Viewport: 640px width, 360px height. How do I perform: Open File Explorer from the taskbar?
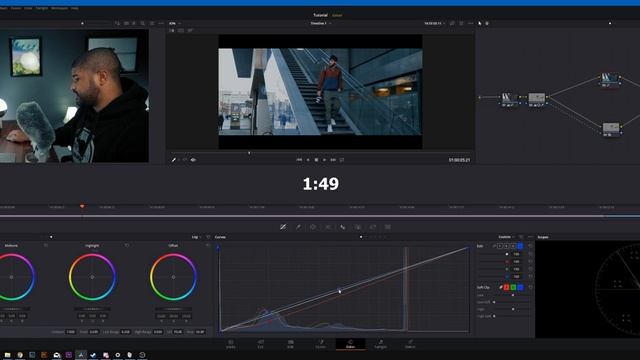click(x=7, y=355)
